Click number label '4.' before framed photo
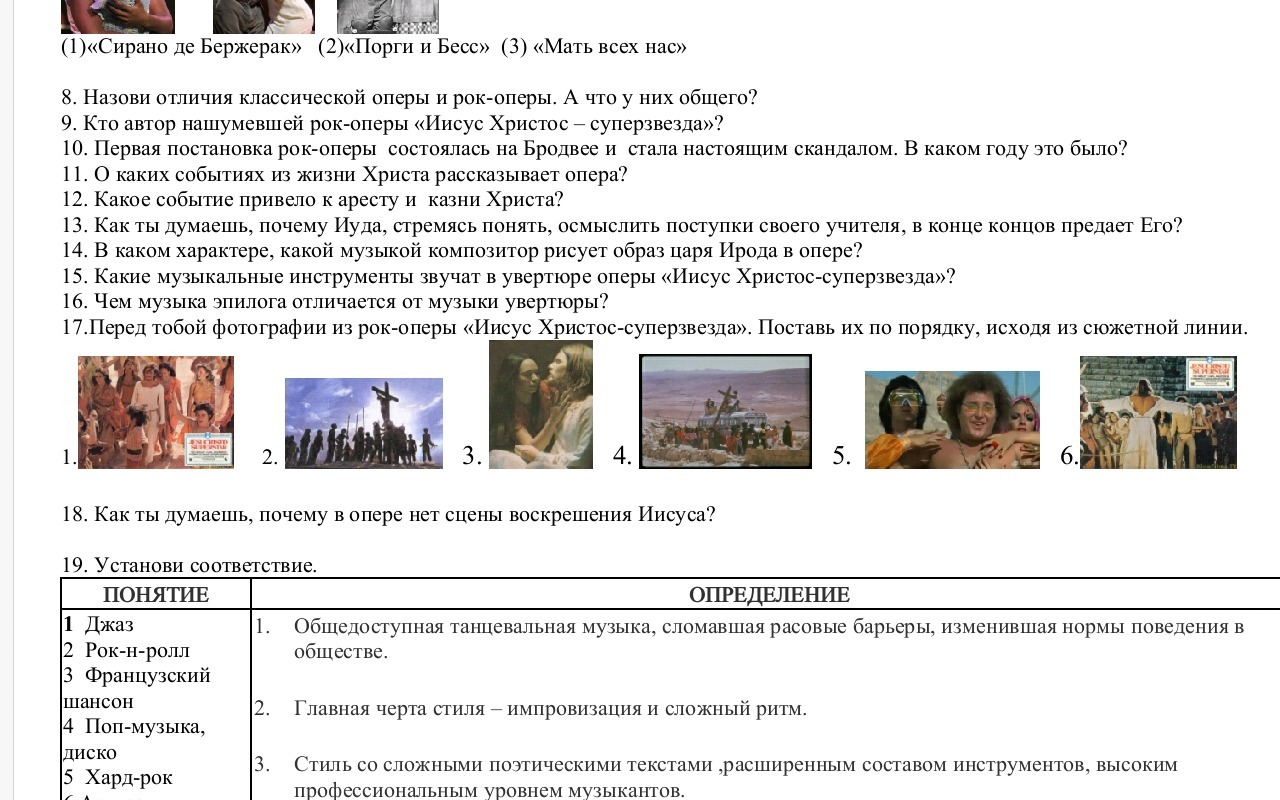 [622, 456]
